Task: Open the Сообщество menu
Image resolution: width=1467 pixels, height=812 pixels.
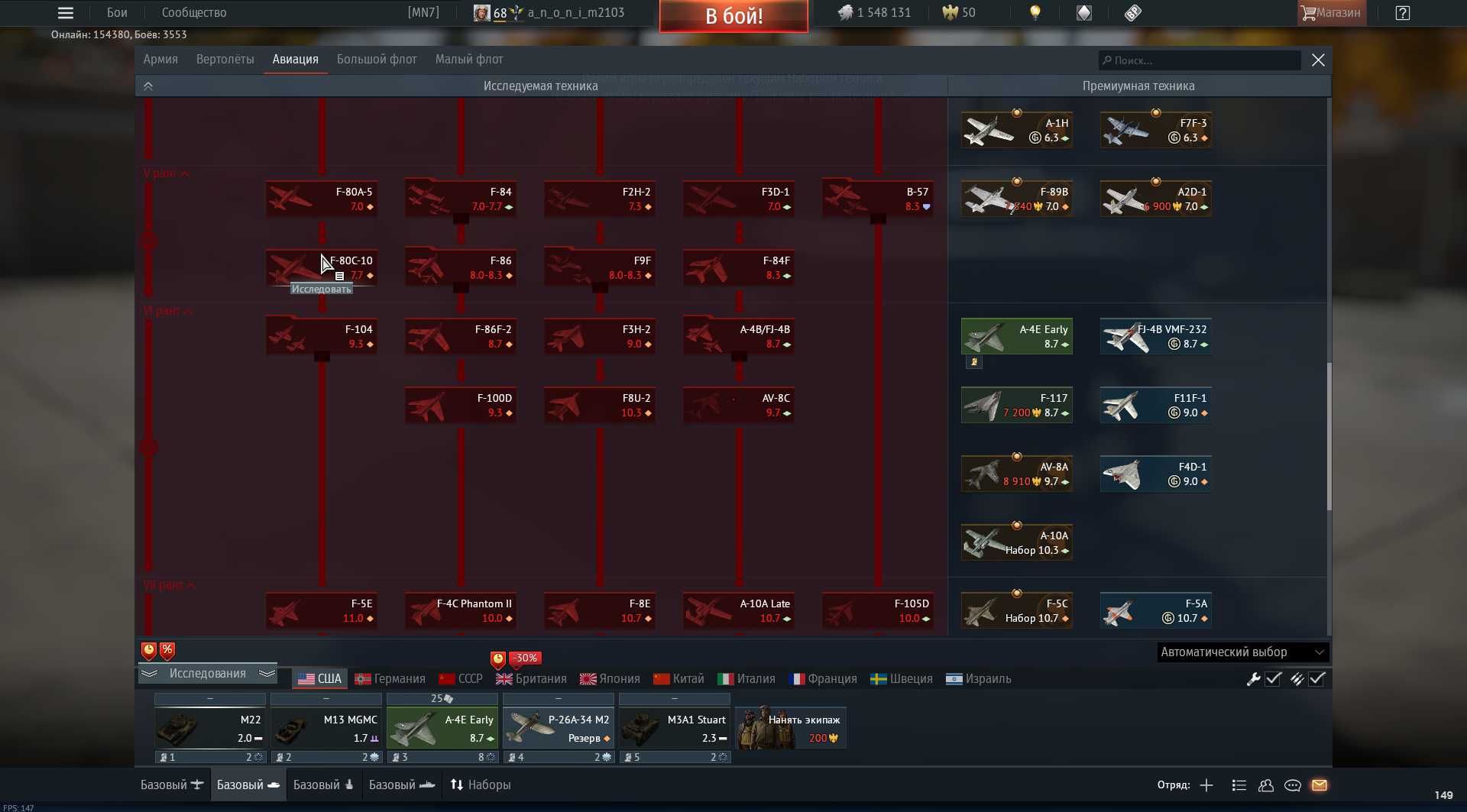Action: pos(194,13)
